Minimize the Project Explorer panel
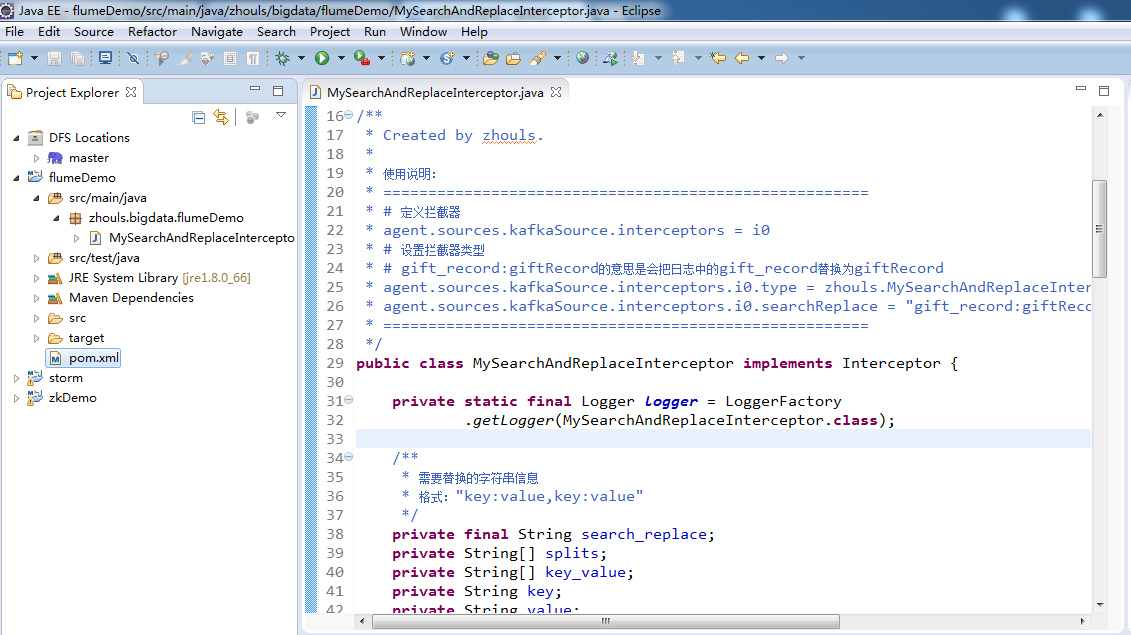1131x635 pixels. (x=255, y=89)
